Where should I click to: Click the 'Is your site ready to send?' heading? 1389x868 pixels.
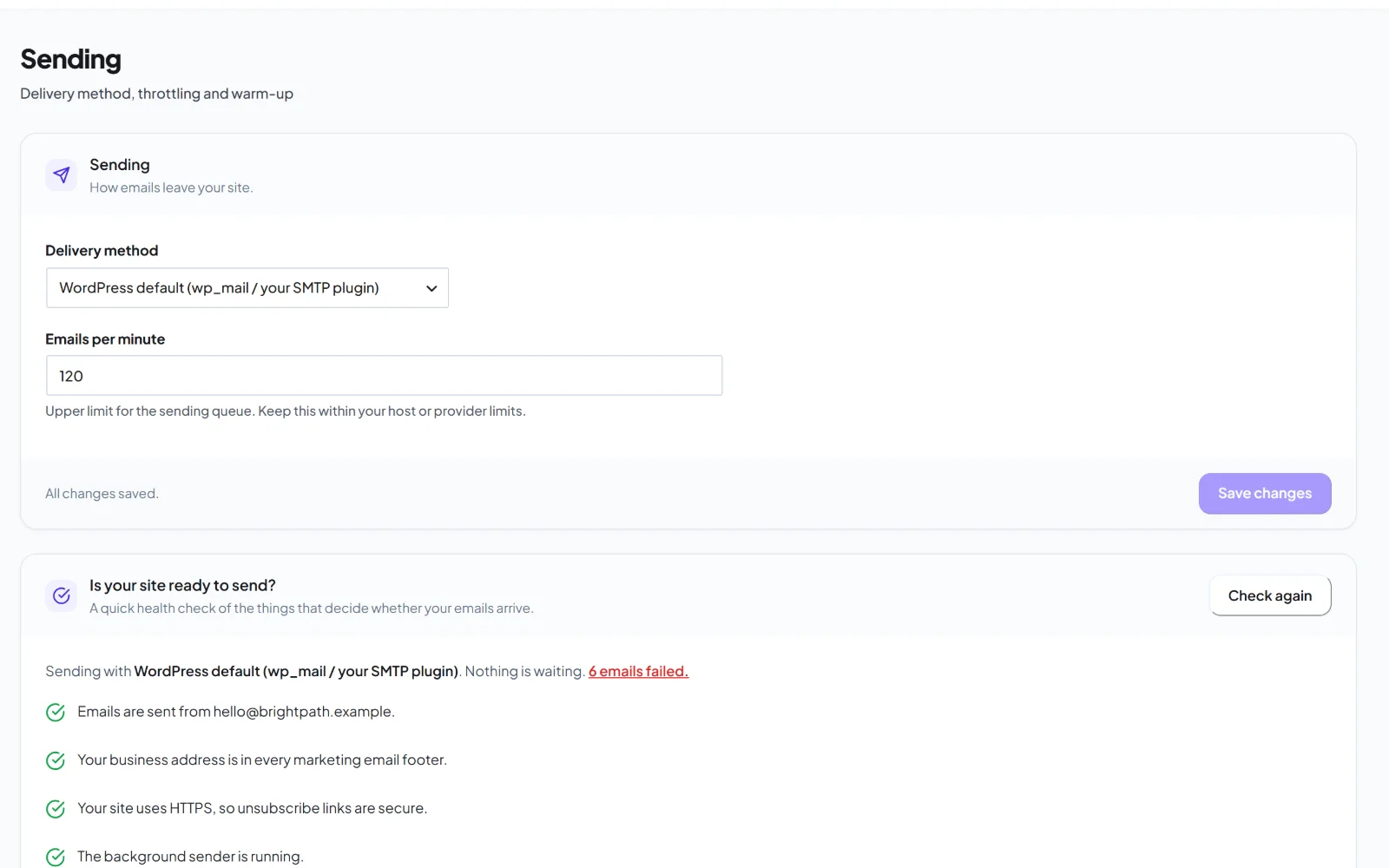[182, 586]
